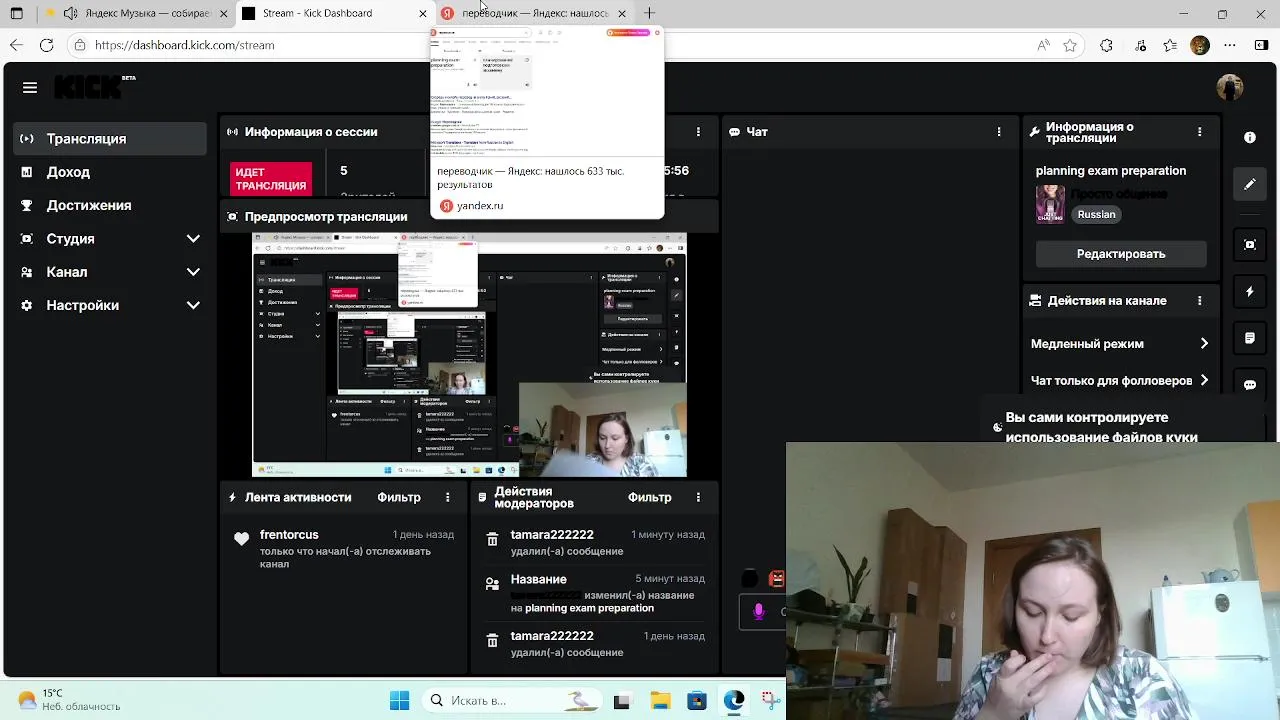Open the weather widget 15°C
Screen dimensions: 1280x720
(x=68, y=700)
